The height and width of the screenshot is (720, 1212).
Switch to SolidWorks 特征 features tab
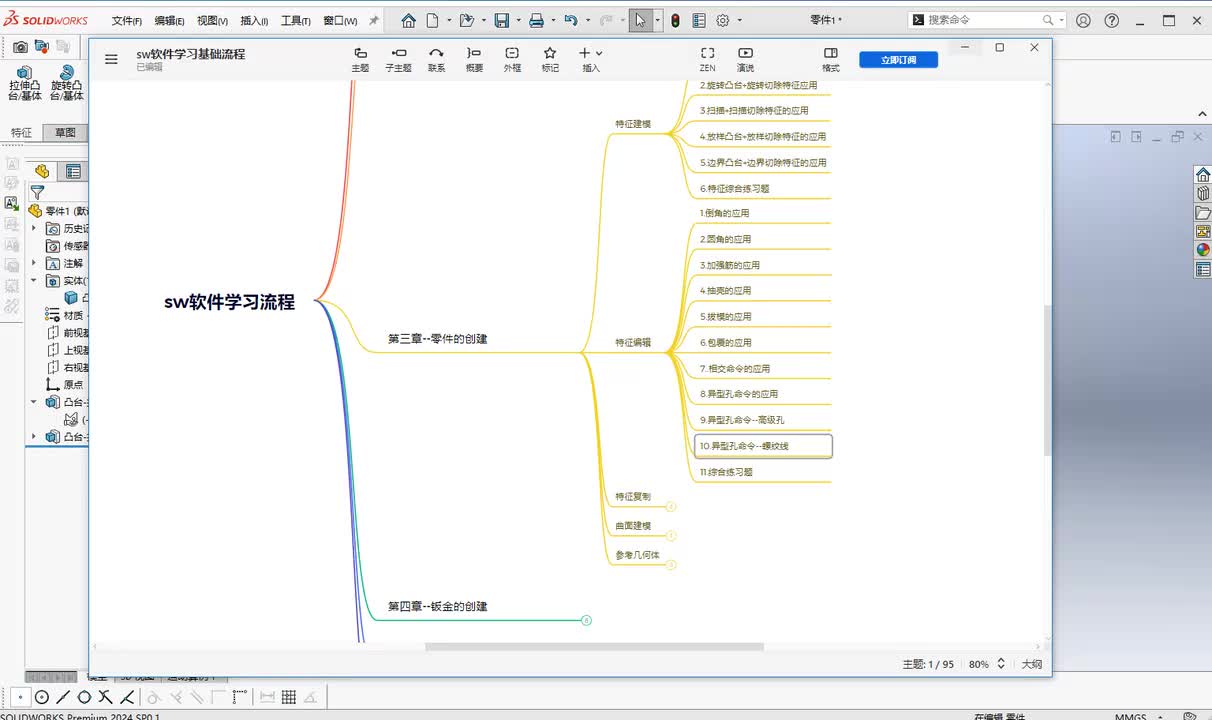coord(21,133)
